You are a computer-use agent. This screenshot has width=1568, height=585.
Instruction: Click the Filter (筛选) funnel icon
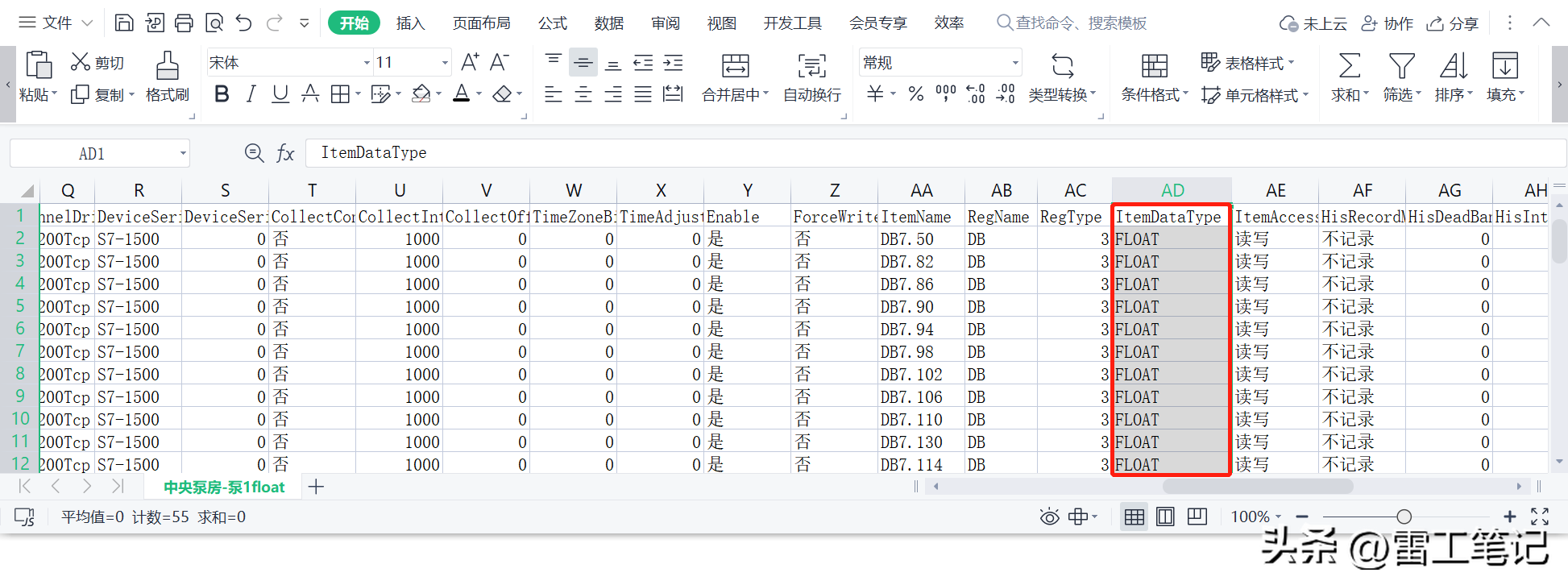tap(1401, 66)
